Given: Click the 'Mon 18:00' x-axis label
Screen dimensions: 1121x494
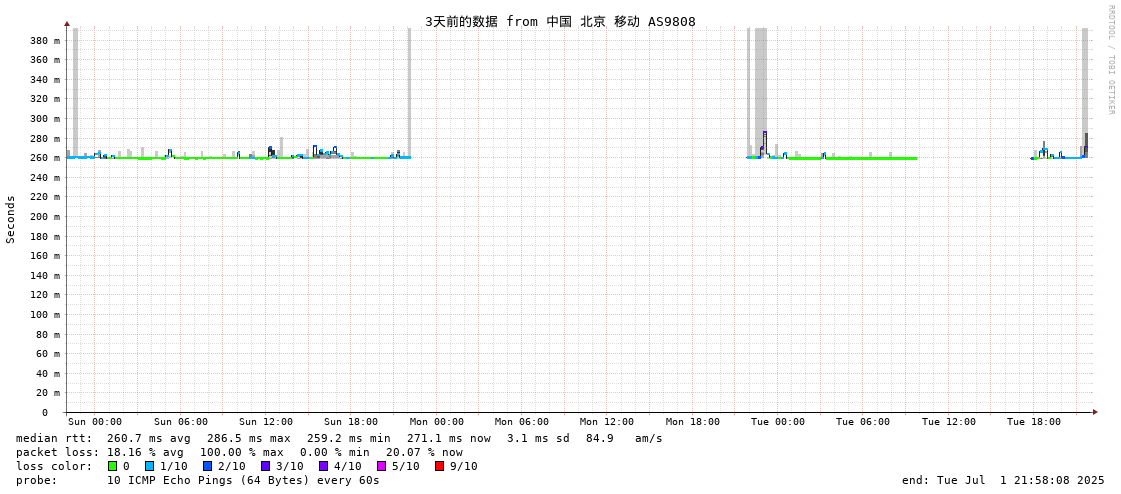Looking at the screenshot, I should pos(693,422).
